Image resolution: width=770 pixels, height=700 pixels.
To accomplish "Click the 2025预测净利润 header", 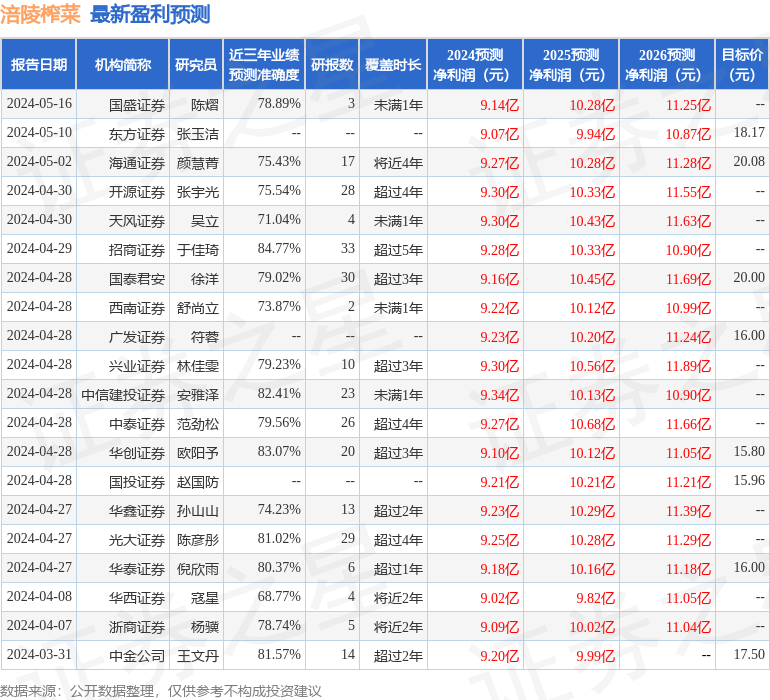I will [571, 65].
